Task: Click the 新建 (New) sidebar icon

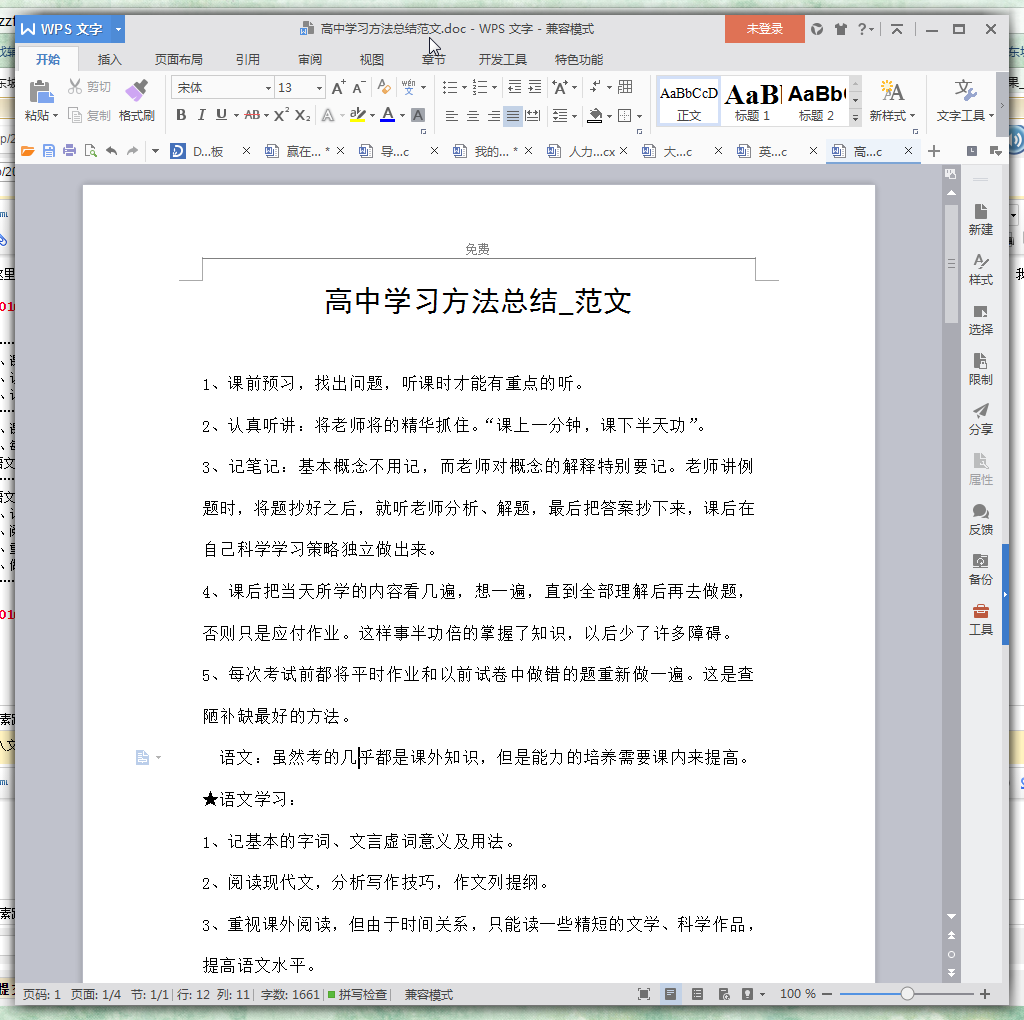Action: tap(981, 218)
